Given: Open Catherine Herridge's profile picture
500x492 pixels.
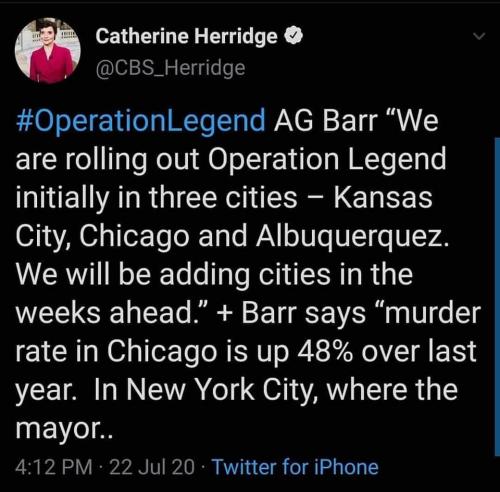Looking at the screenshot, I should [x=48, y=51].
